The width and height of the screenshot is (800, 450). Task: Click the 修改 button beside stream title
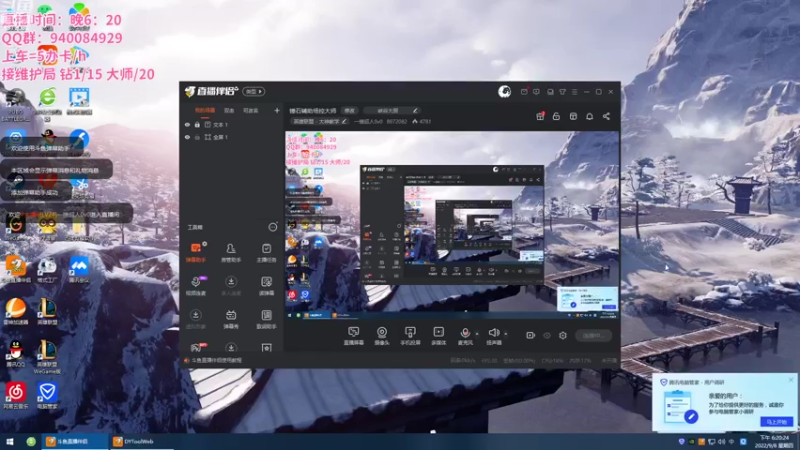coord(349,111)
